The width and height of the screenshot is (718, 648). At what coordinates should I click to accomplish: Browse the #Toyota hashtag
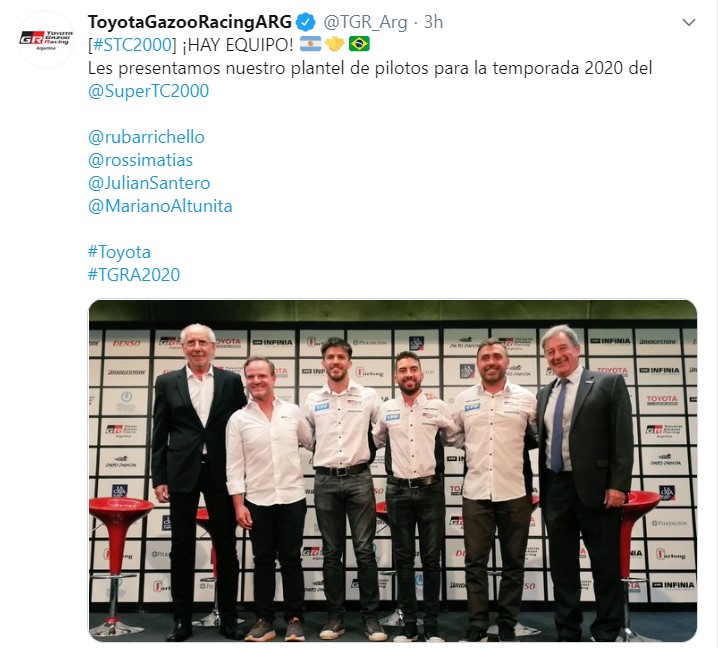[x=119, y=252]
